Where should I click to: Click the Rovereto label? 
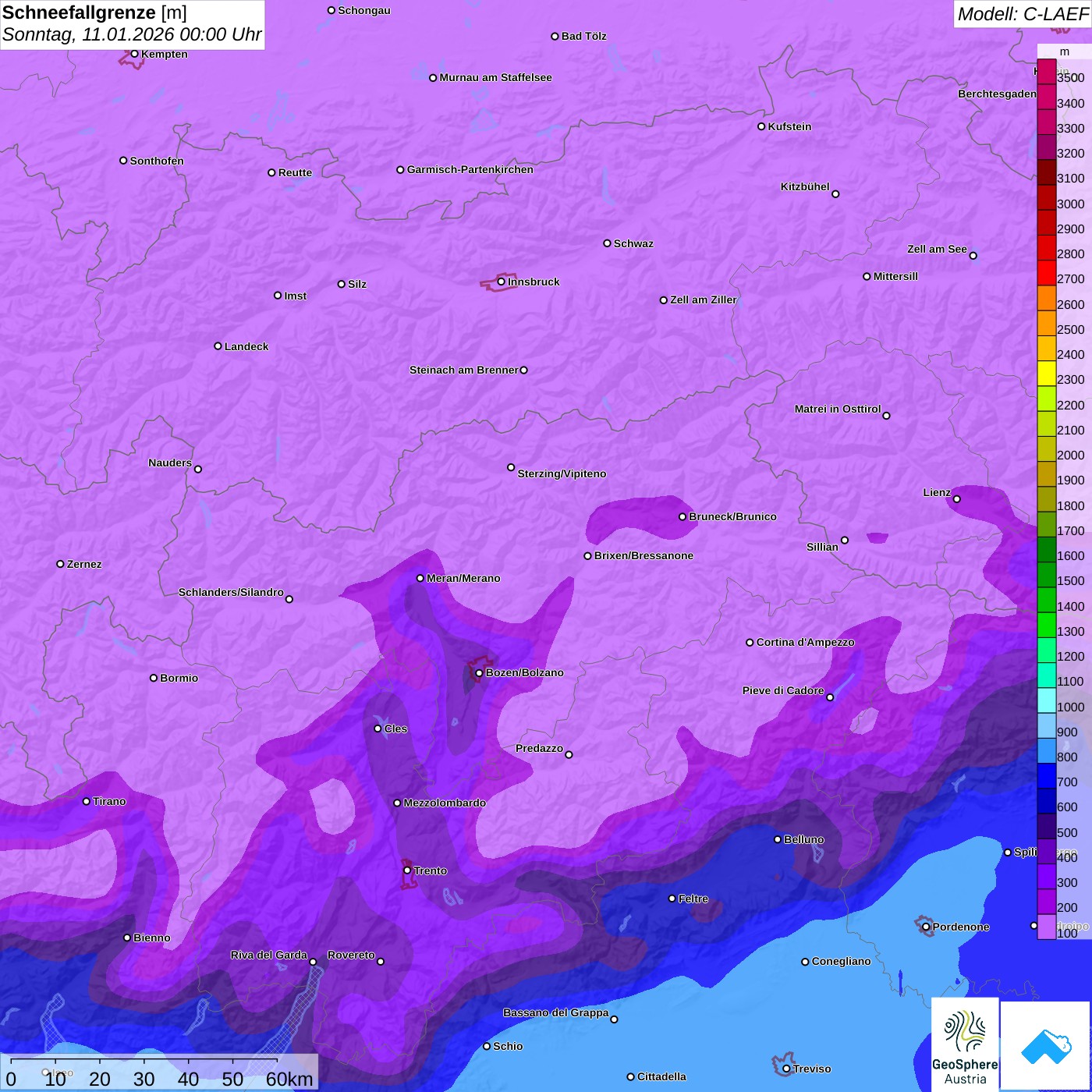point(351,955)
